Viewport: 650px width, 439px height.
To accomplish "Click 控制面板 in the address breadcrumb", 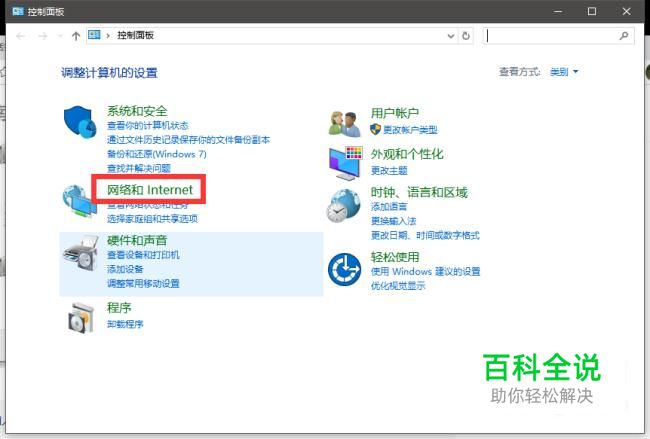I will pos(136,35).
